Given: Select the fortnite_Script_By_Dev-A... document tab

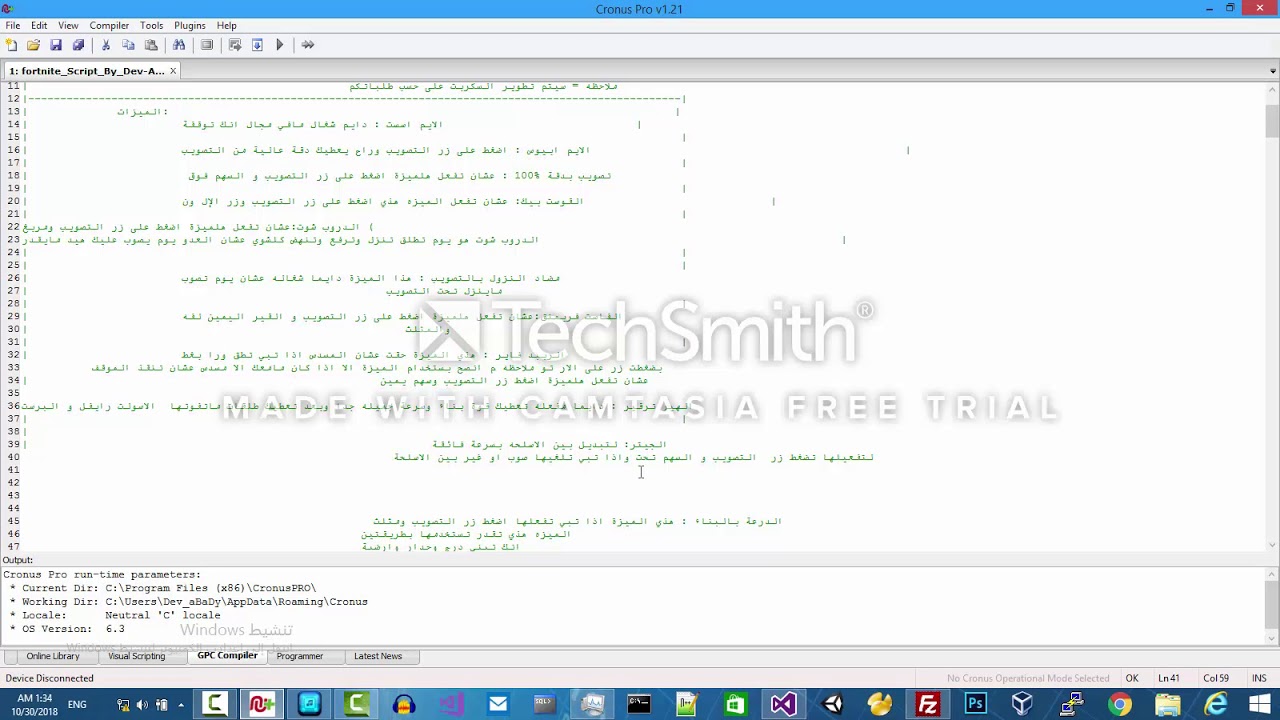Looking at the screenshot, I should click(86, 71).
